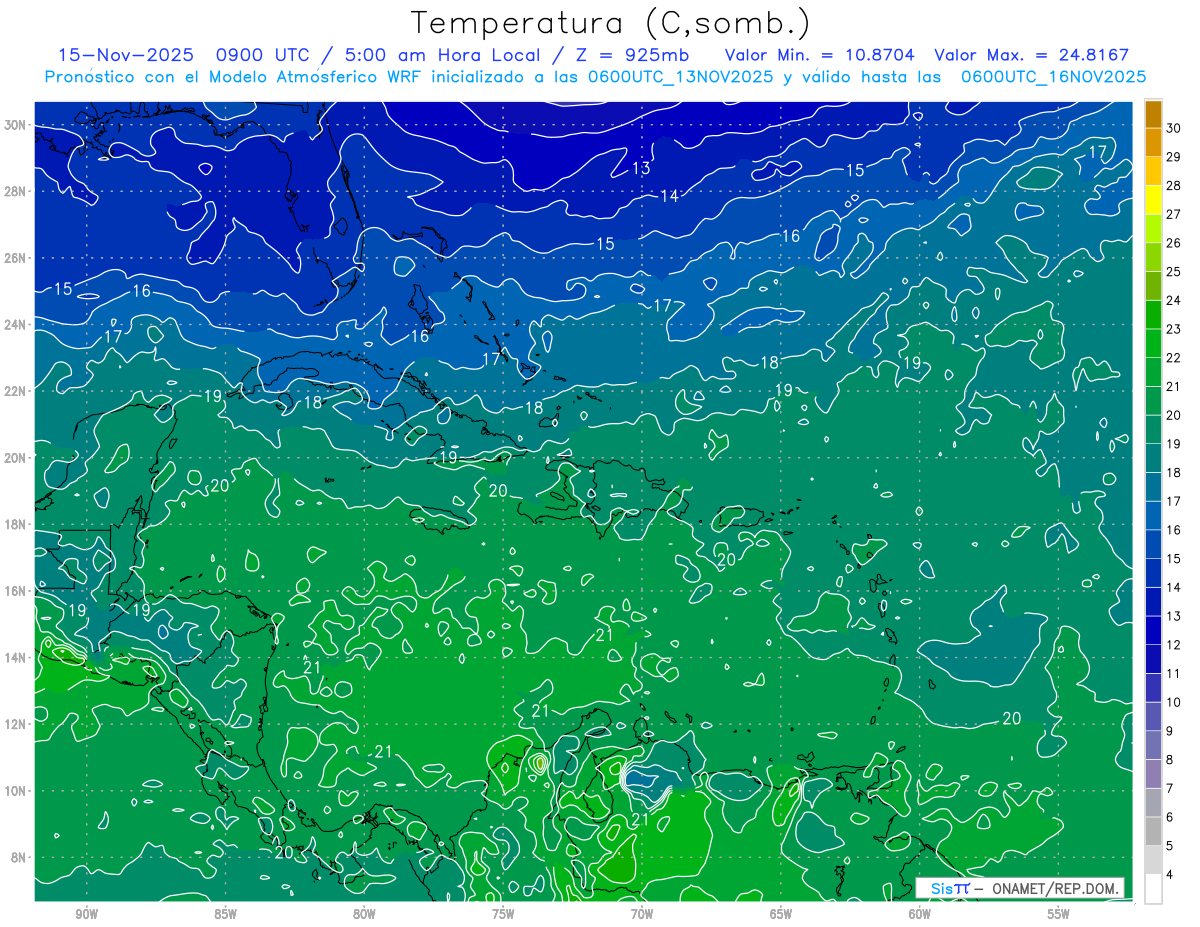This screenshot has width=1200, height=927.
Task: Click the white color scale swatch below 4
Action: pyautogui.click(x=1153, y=889)
